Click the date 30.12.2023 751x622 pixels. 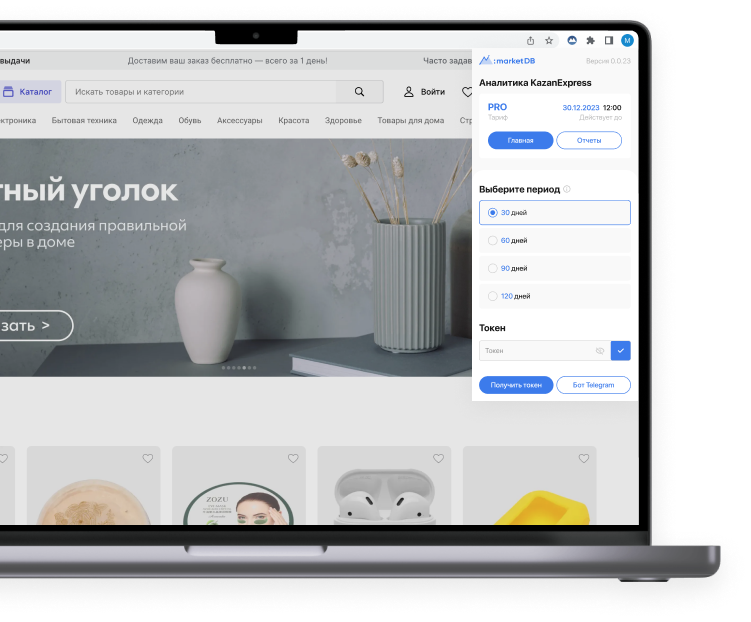(x=580, y=108)
